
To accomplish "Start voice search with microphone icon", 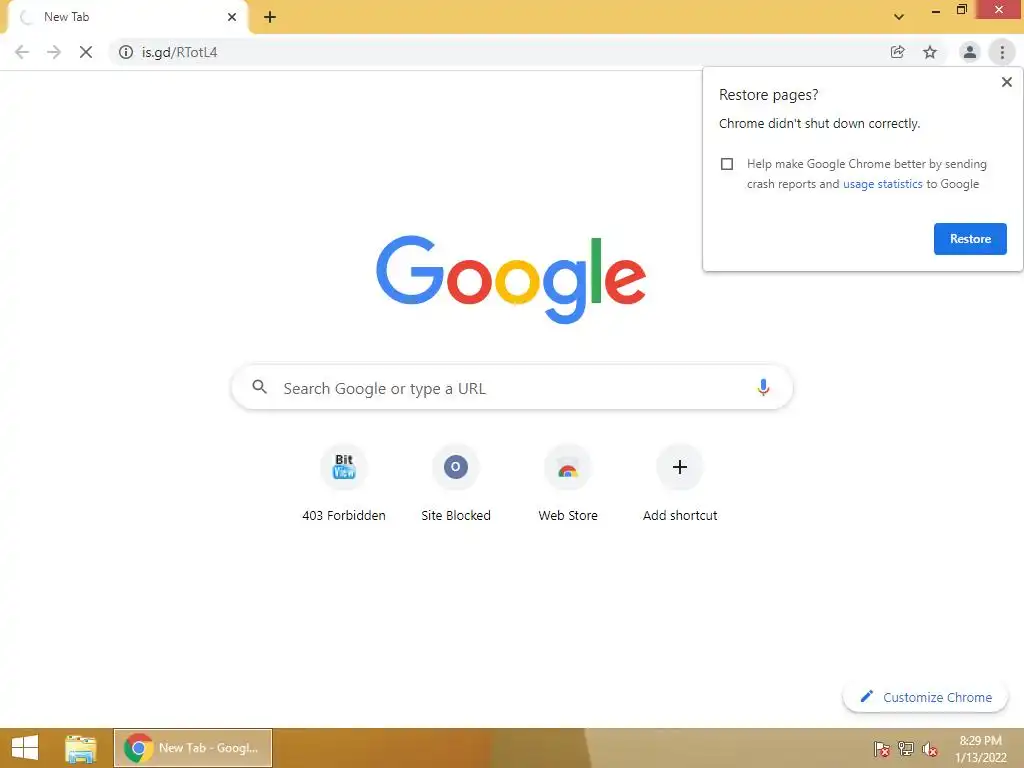I will pyautogui.click(x=763, y=387).
